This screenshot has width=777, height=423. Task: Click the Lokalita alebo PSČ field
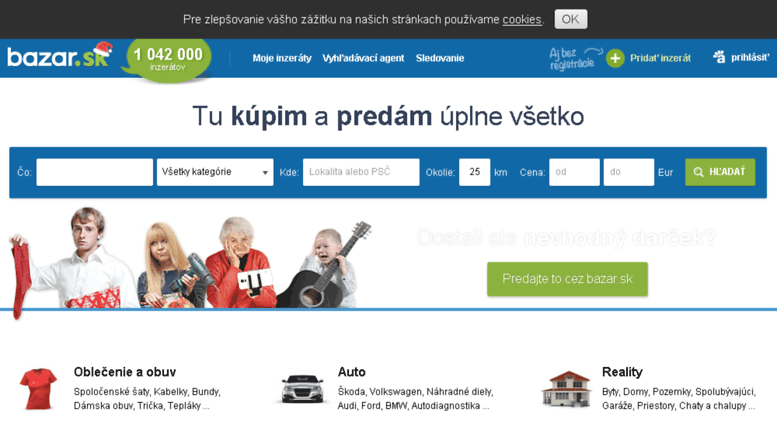[361, 172]
